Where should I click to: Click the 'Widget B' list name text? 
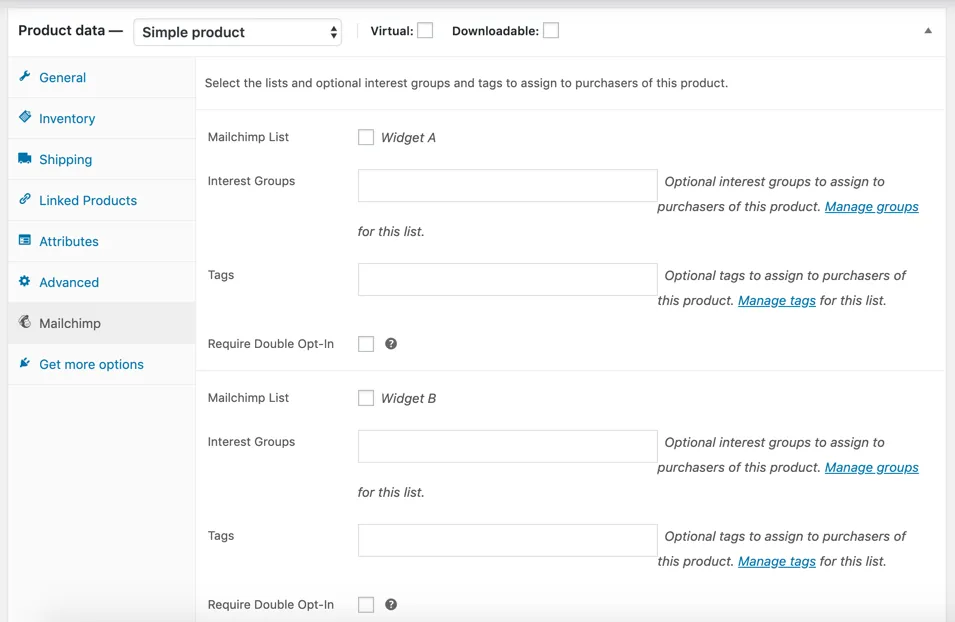pyautogui.click(x=408, y=398)
